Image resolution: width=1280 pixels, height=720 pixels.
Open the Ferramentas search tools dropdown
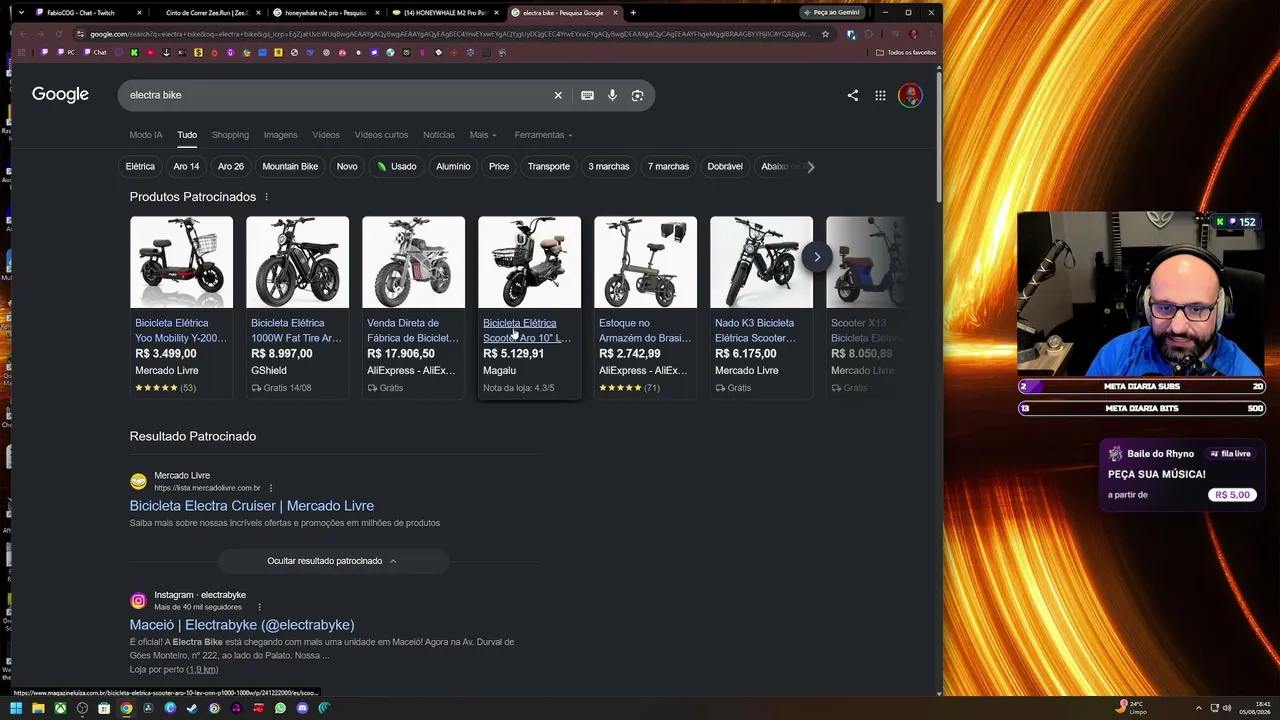click(544, 135)
